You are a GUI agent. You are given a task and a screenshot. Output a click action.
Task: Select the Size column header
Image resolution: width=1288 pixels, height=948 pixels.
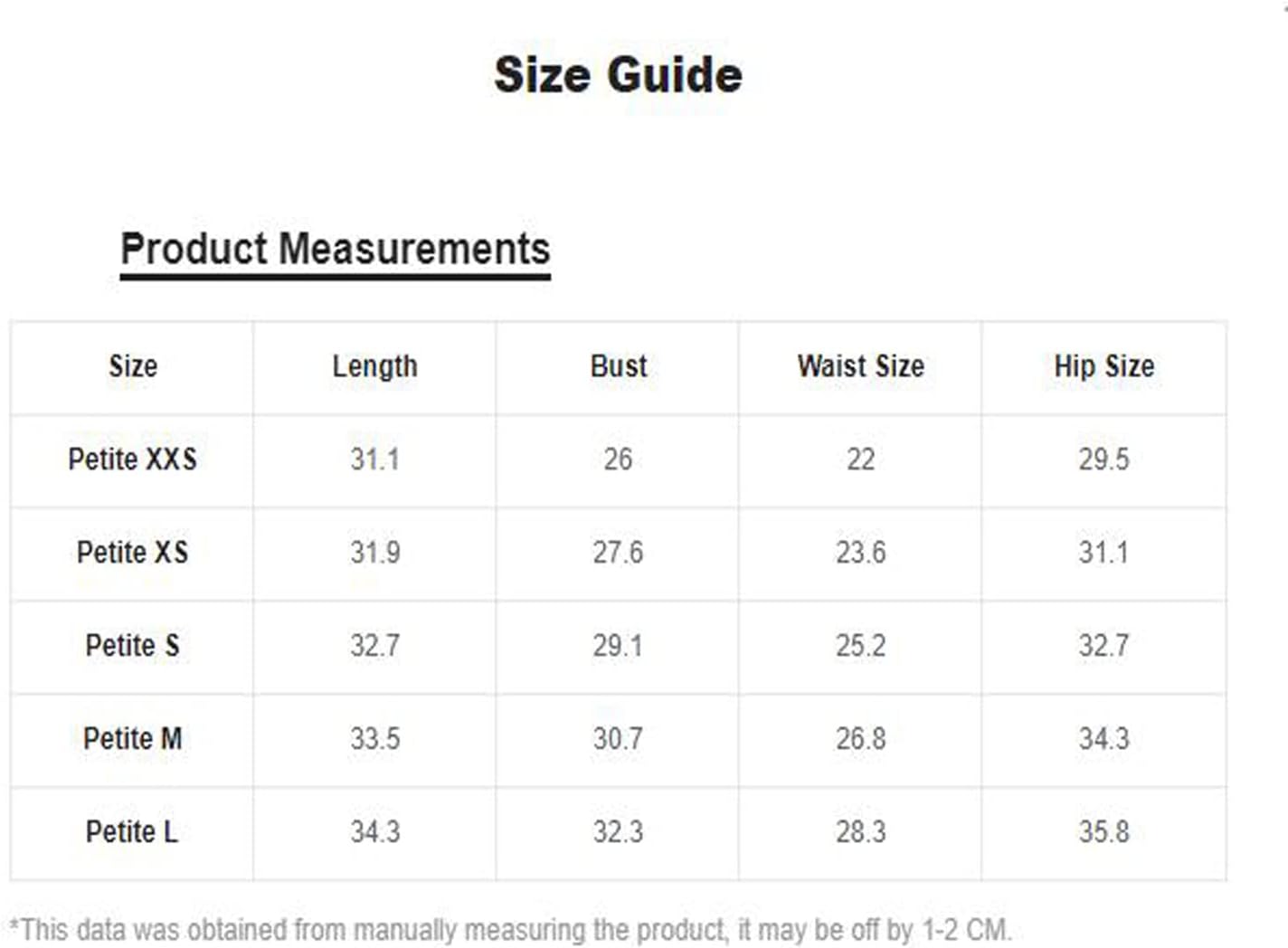pyautogui.click(x=133, y=366)
